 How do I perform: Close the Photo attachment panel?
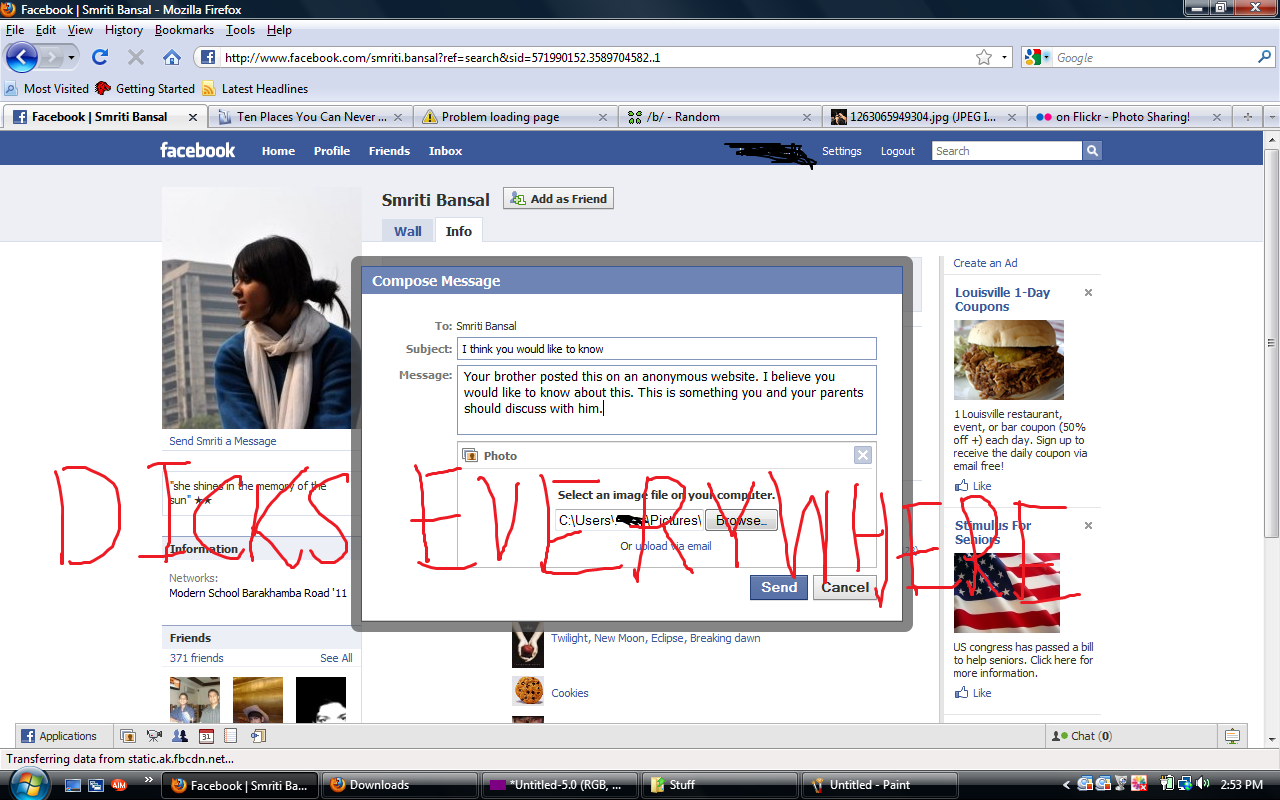coord(863,455)
